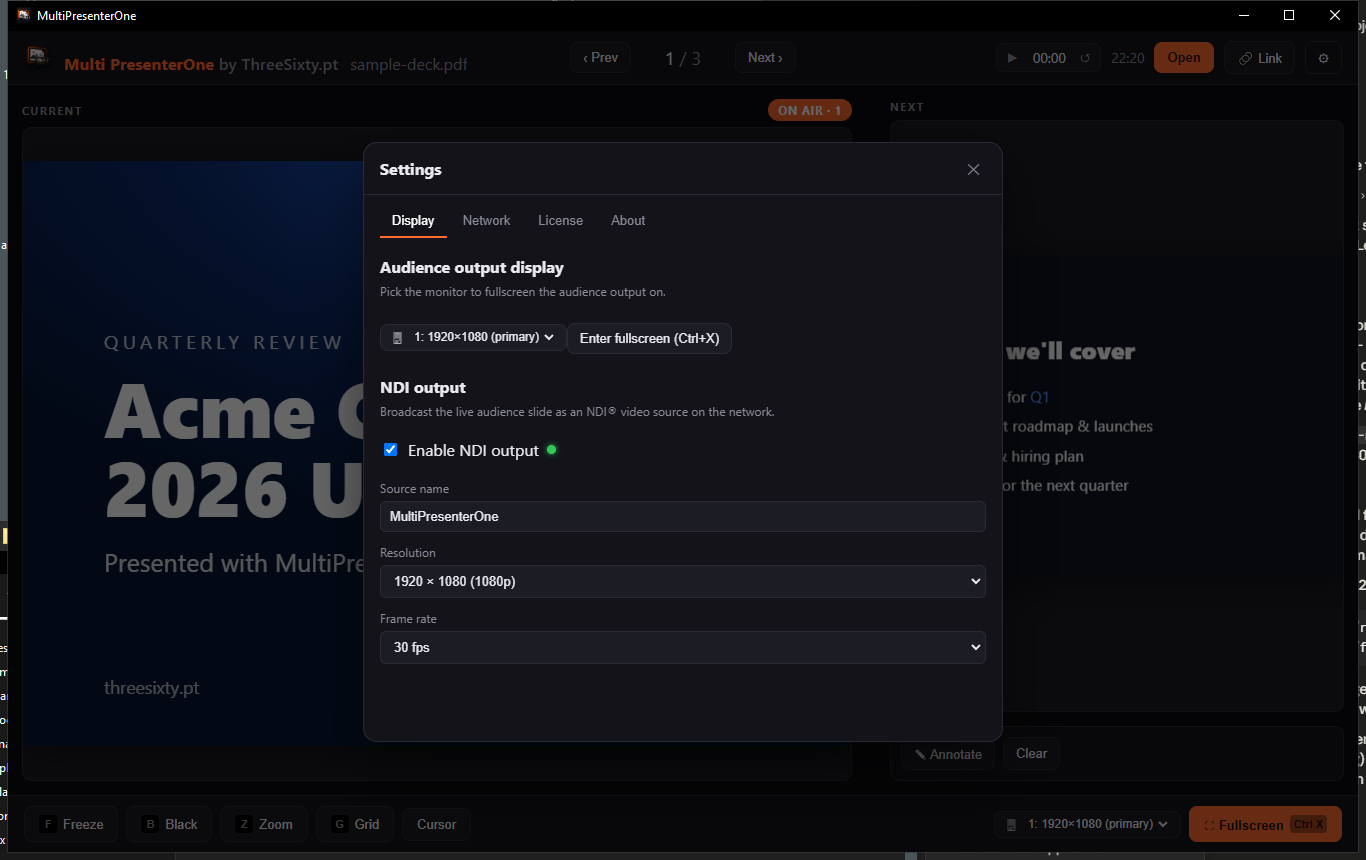The height and width of the screenshot is (860, 1366).
Task: Click the orange Fullscreen button
Action: (1265, 824)
